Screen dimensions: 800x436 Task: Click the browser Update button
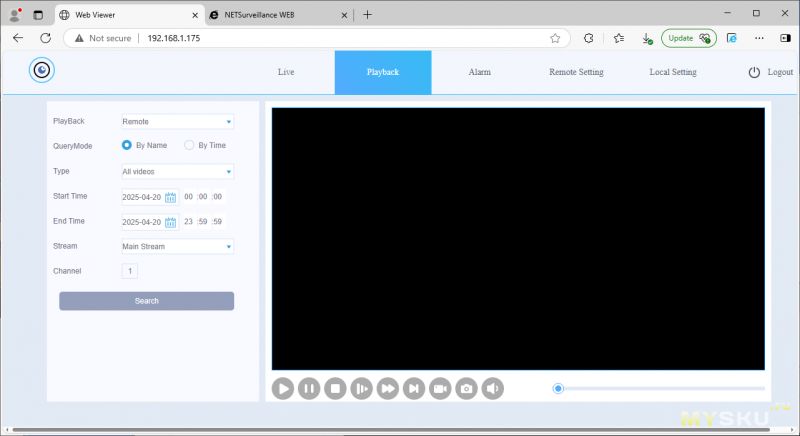click(x=689, y=38)
